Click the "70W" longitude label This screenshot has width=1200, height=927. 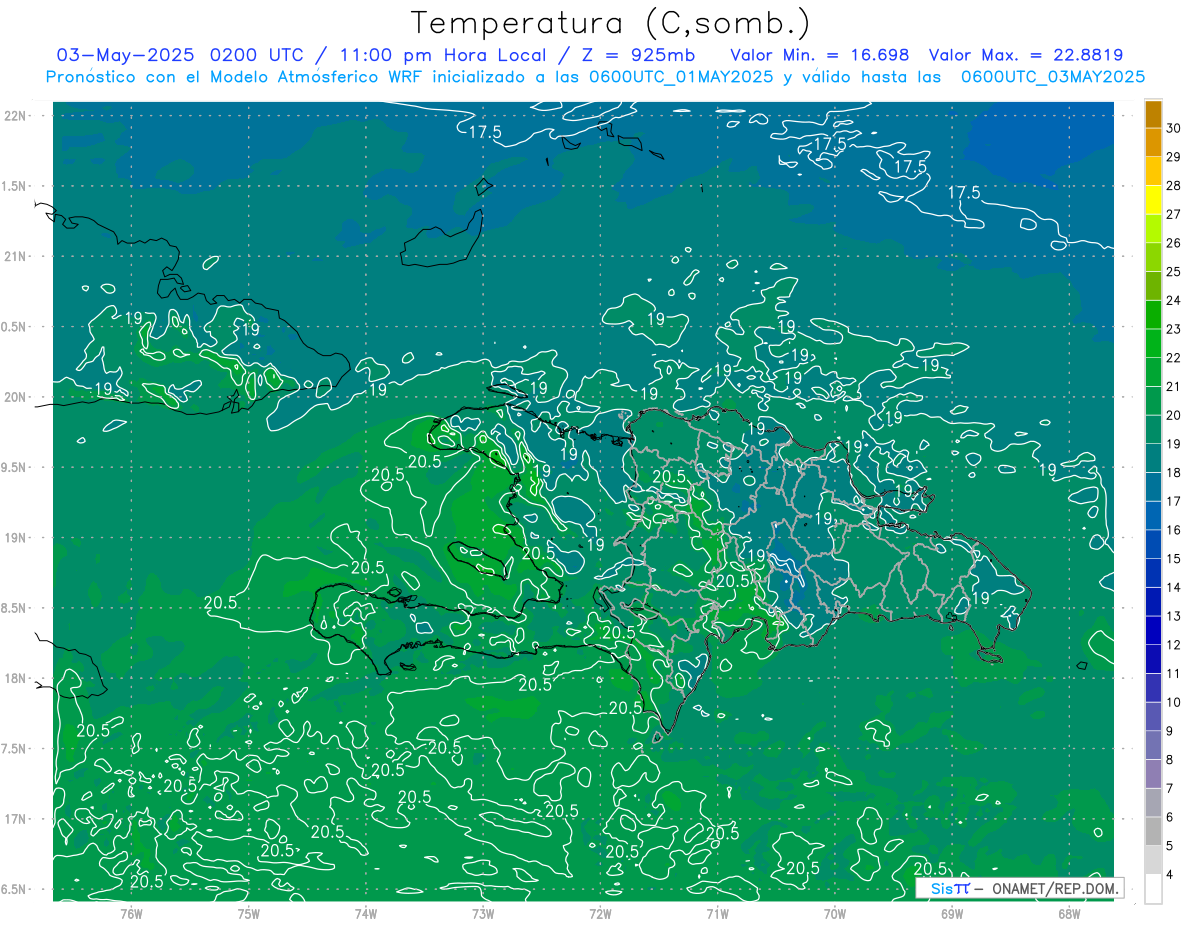point(835,912)
